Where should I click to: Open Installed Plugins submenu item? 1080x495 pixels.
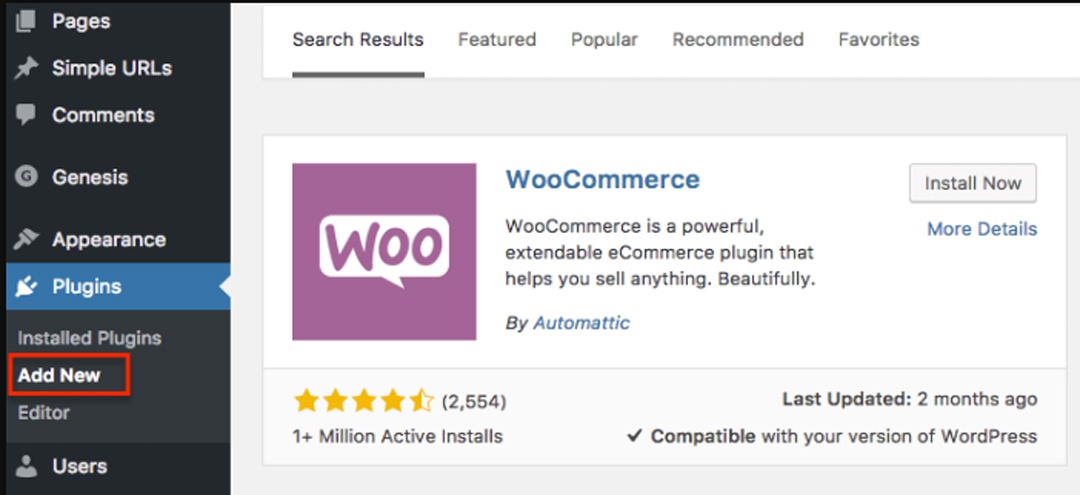click(89, 338)
